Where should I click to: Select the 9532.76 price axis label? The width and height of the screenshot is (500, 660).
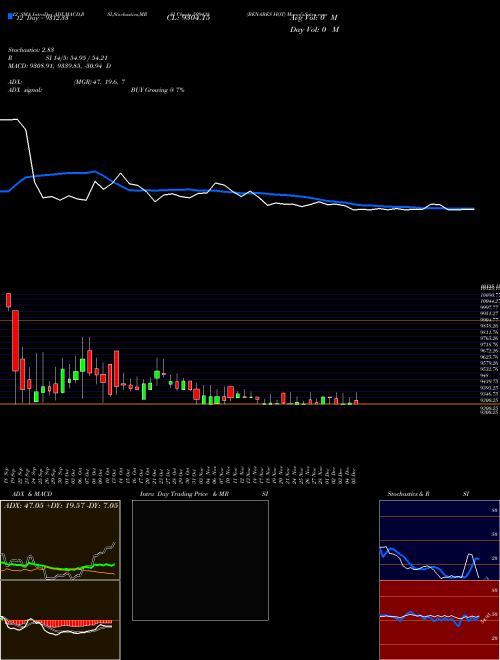click(490, 369)
